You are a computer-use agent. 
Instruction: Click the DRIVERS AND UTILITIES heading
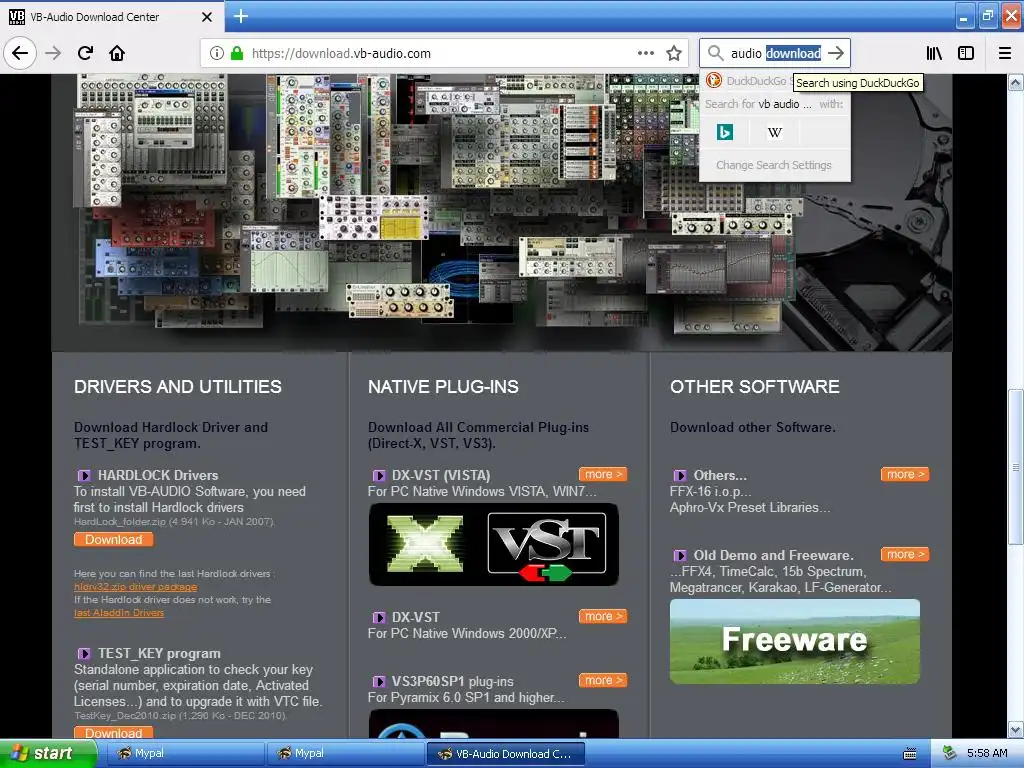coord(178,387)
